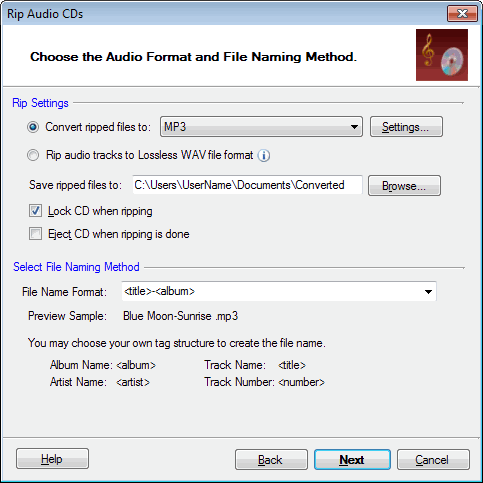Select Rip audio tracks to Lossless WAV option

pos(33,155)
